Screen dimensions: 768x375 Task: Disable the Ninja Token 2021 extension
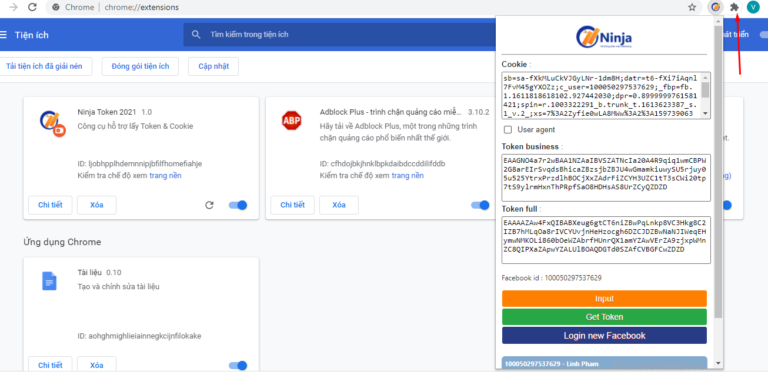pyautogui.click(x=238, y=205)
